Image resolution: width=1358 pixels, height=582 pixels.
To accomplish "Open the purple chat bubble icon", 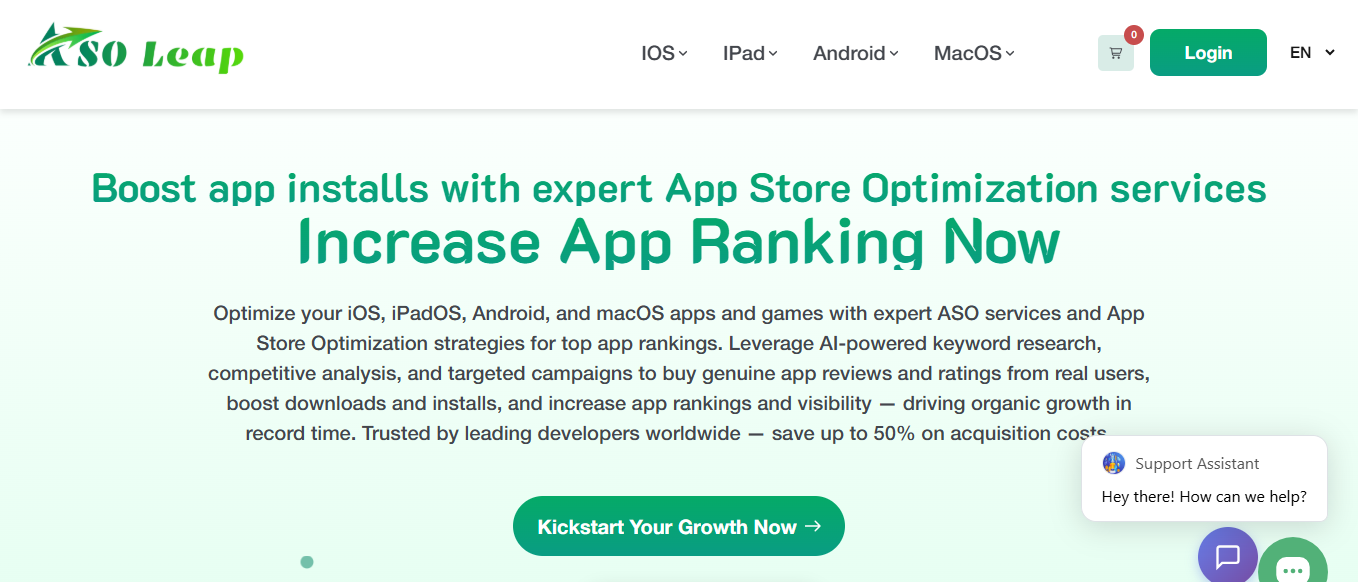I will click(1228, 555).
